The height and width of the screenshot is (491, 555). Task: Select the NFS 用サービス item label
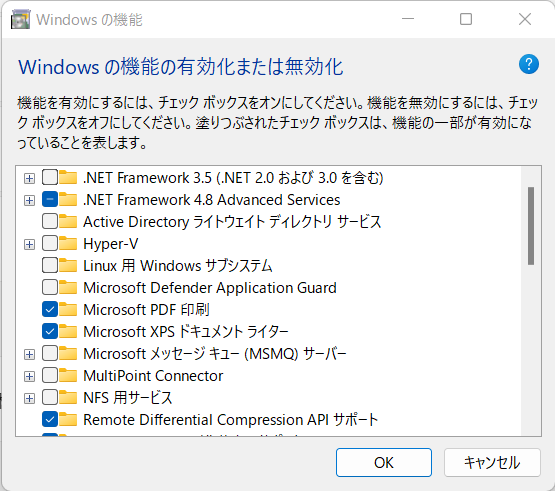point(128,398)
